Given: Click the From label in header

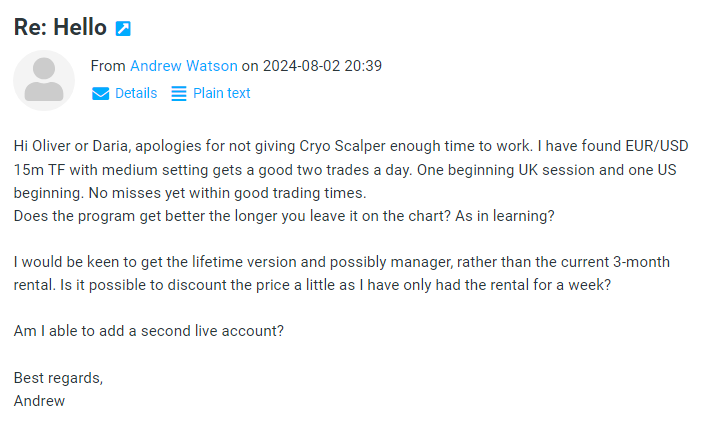Looking at the screenshot, I should click(108, 66).
